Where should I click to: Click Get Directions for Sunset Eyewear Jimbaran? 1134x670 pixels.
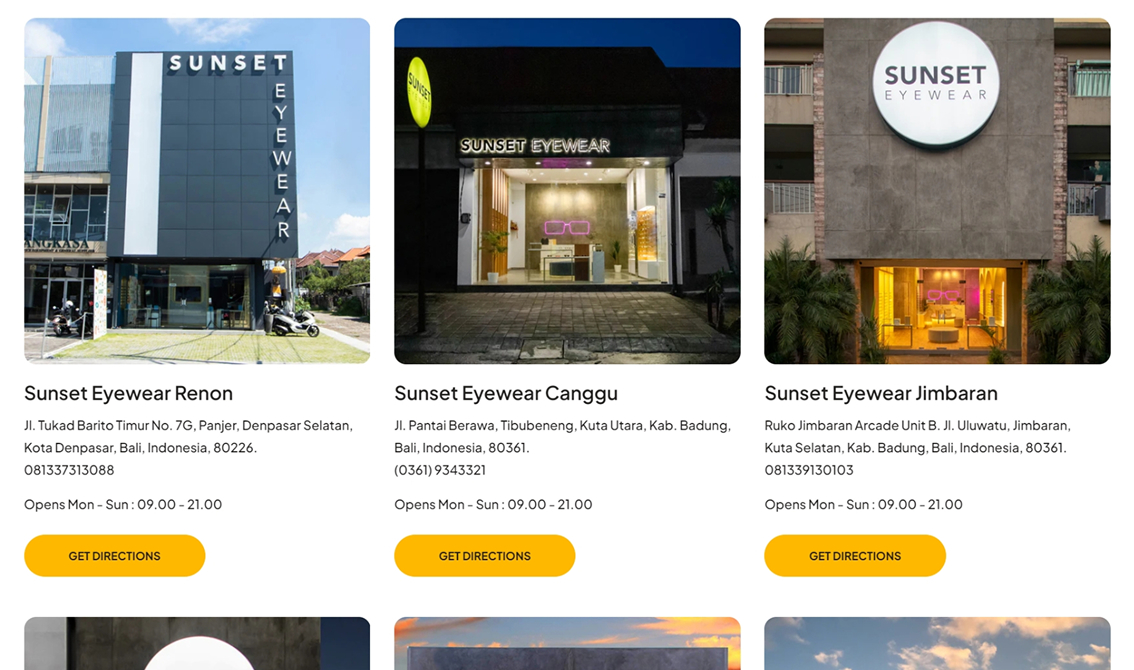pos(855,556)
